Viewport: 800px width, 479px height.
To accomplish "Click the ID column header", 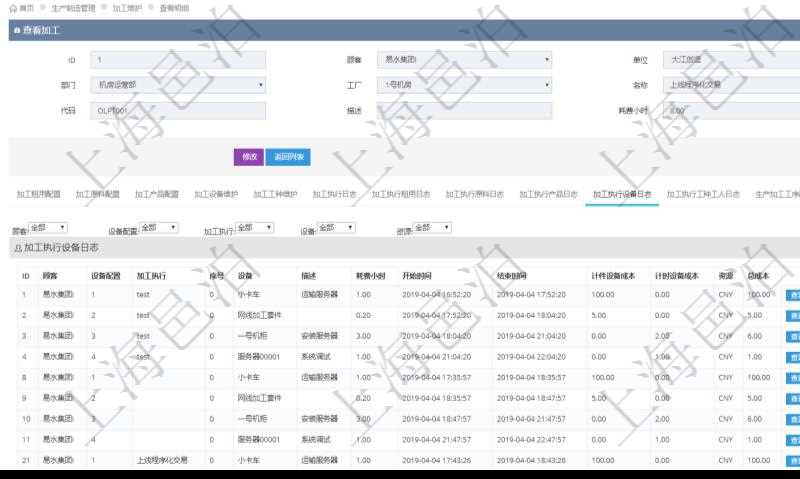I will coord(26,276).
